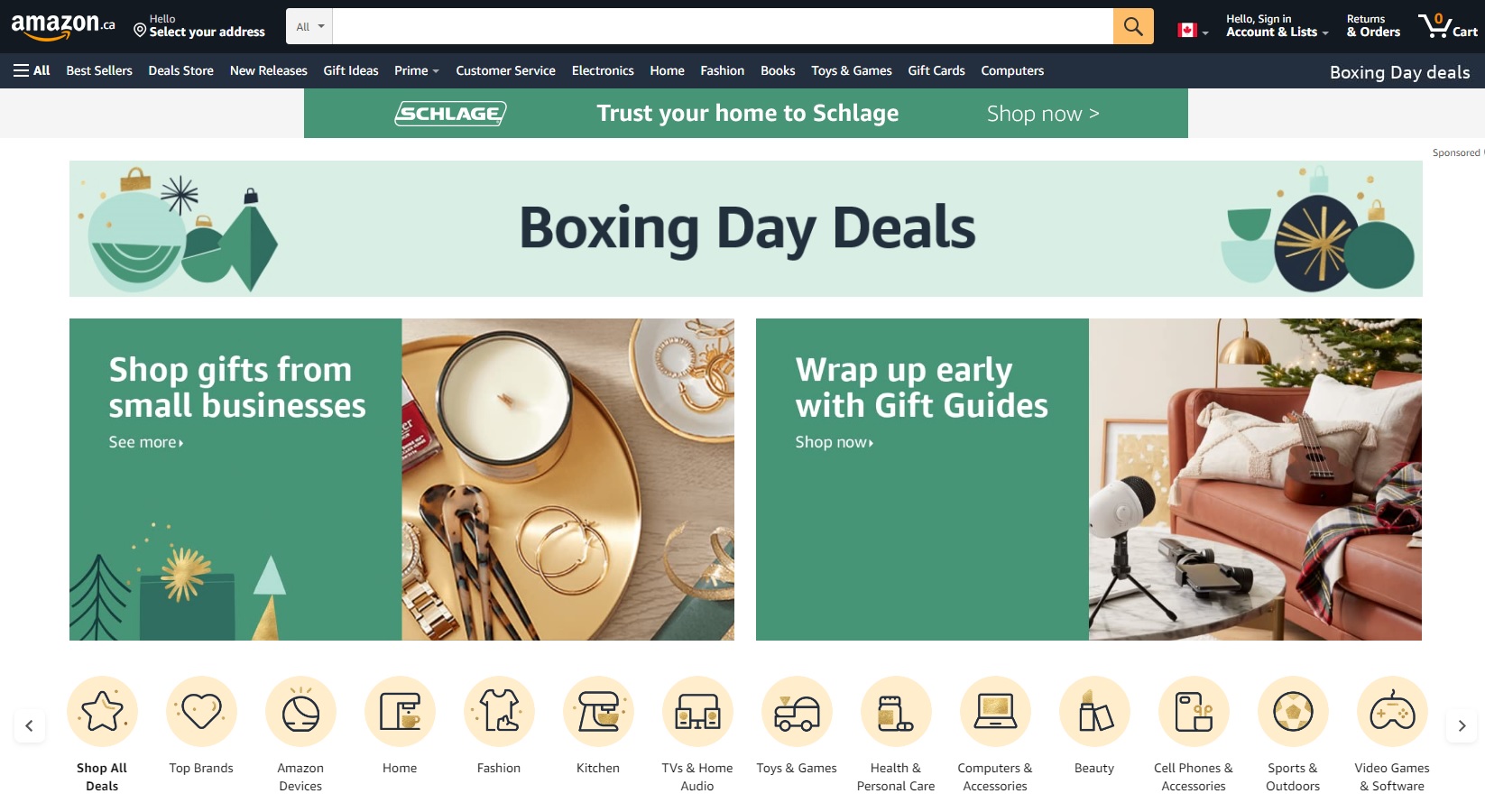1485x812 pixels.
Task: Expand the All search category dropdown
Action: [x=309, y=26]
